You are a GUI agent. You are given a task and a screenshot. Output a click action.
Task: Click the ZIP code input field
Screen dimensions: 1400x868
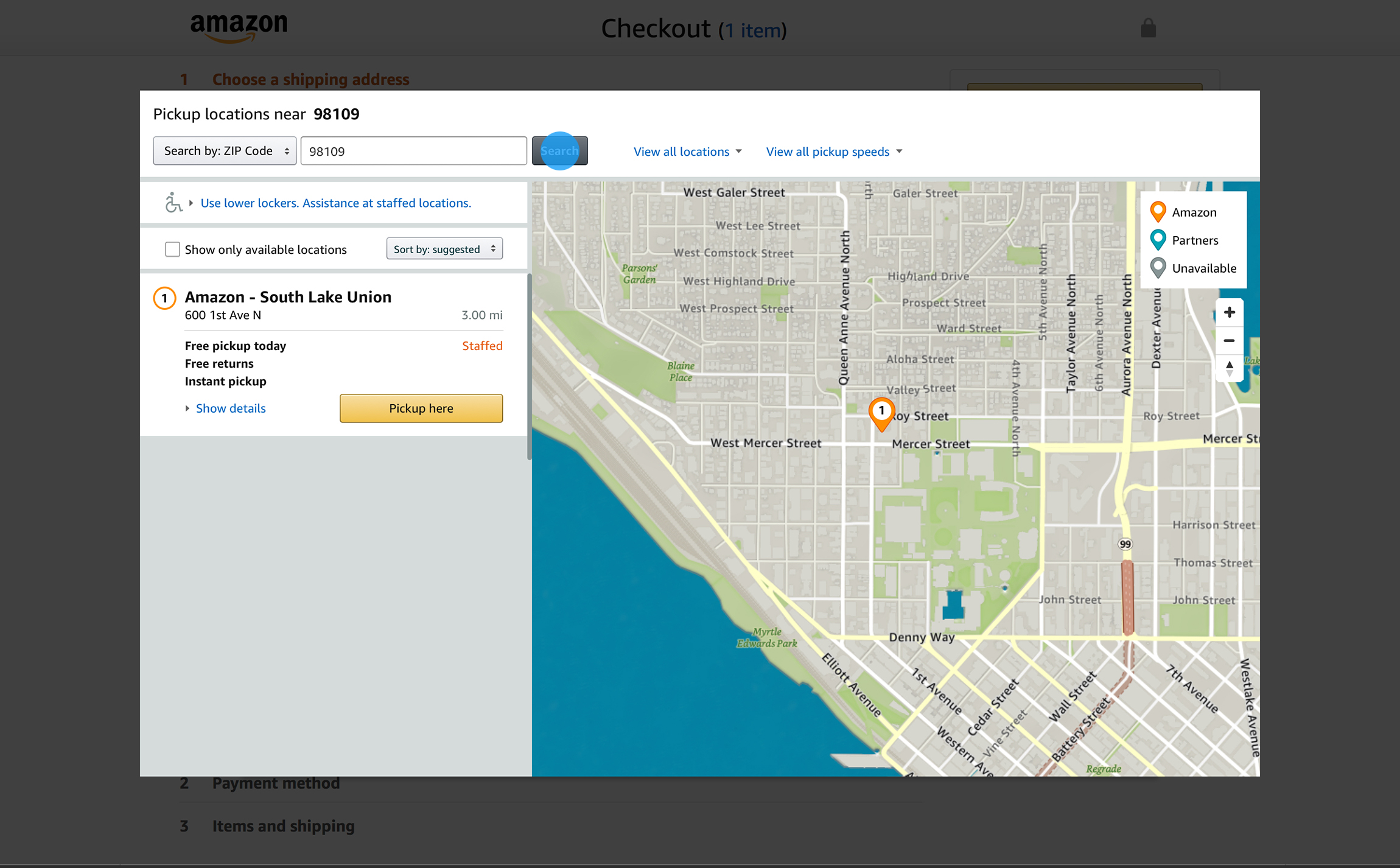(x=413, y=151)
